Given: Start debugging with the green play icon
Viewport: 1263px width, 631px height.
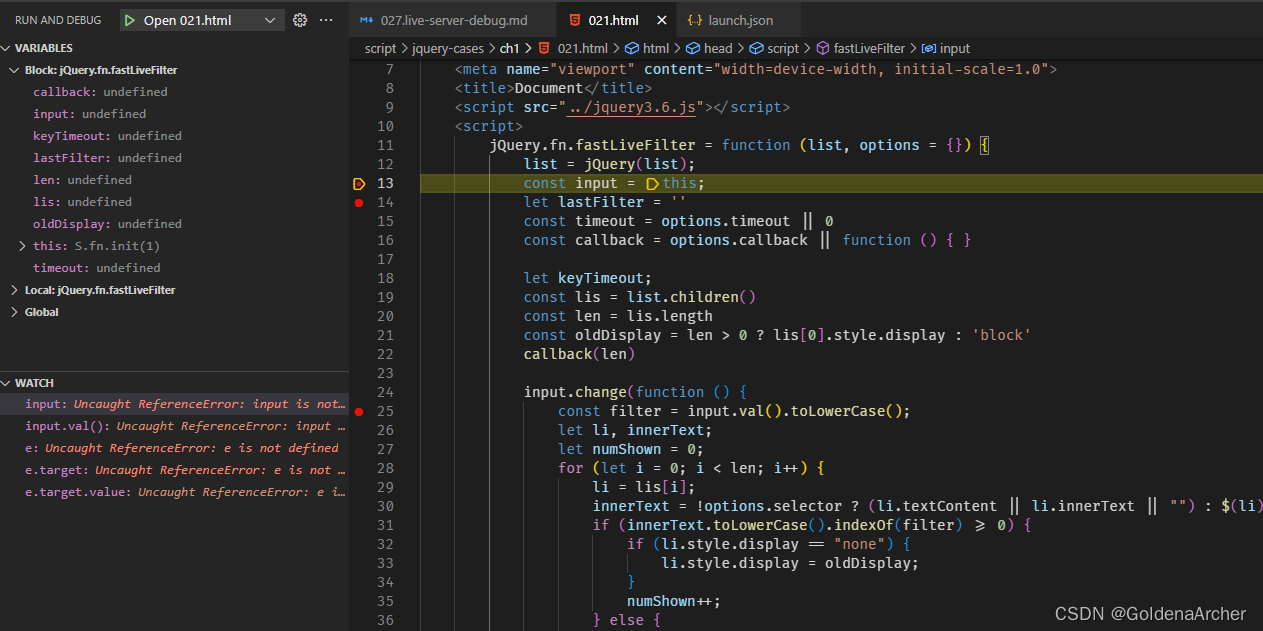Looking at the screenshot, I should pos(130,20).
